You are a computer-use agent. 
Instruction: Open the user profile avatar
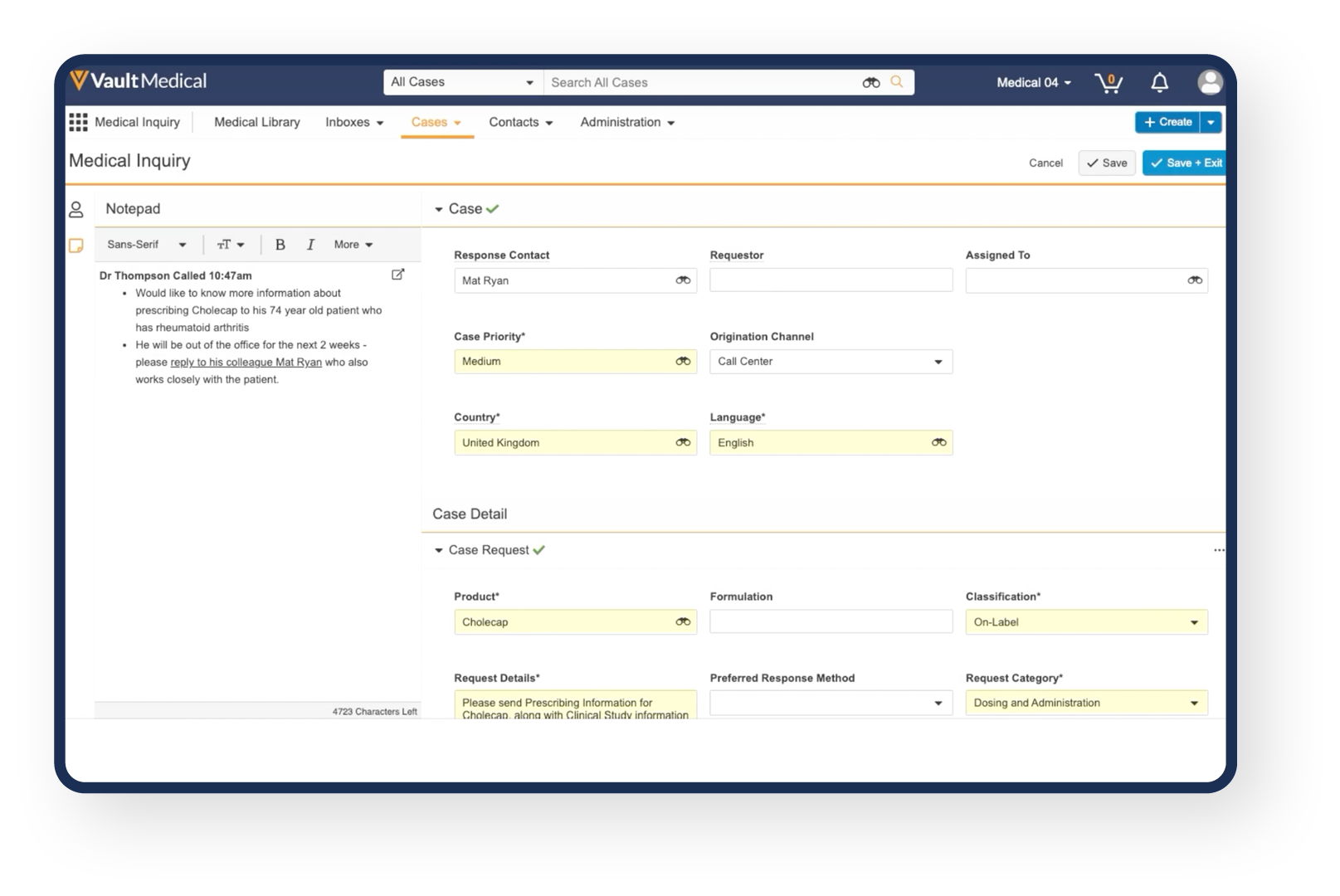(x=1210, y=82)
